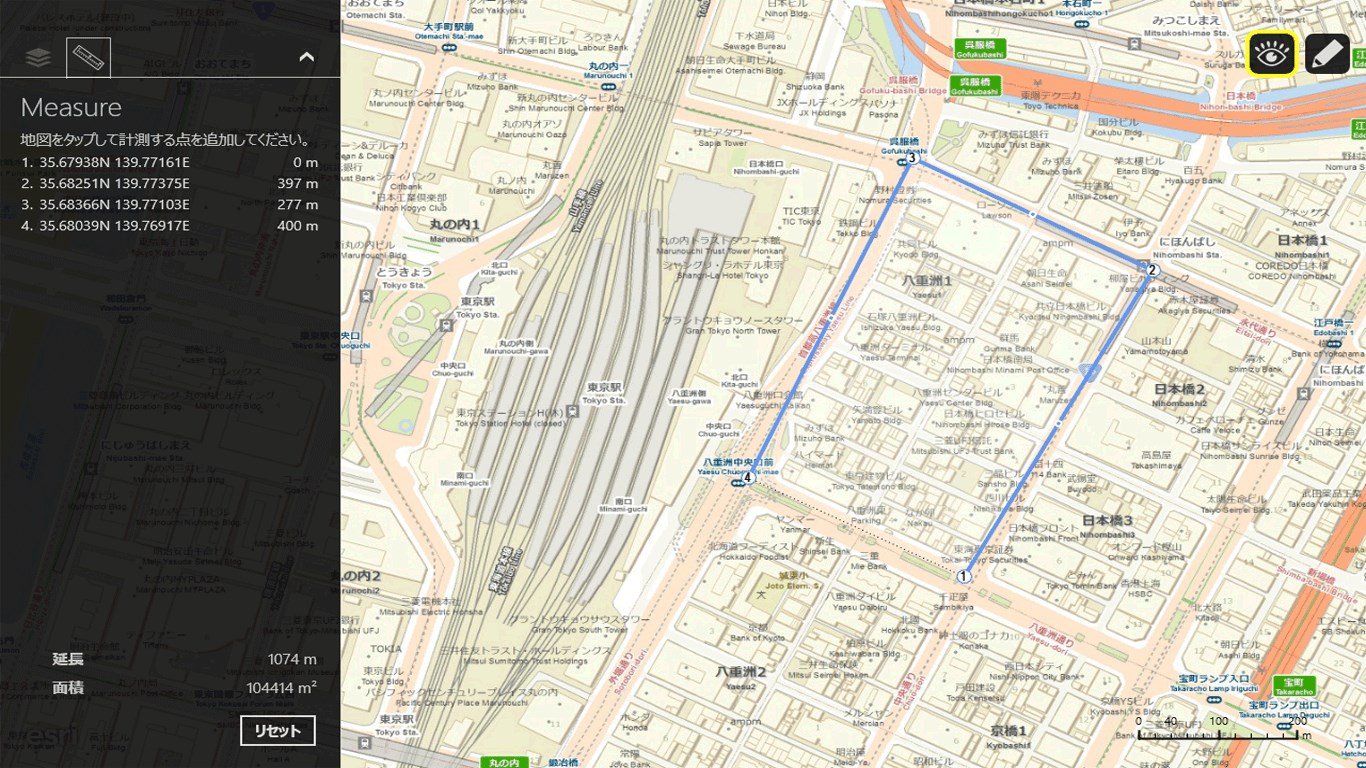
Task: Click the green 宝町 Takaracho sign
Action: (x=1294, y=686)
